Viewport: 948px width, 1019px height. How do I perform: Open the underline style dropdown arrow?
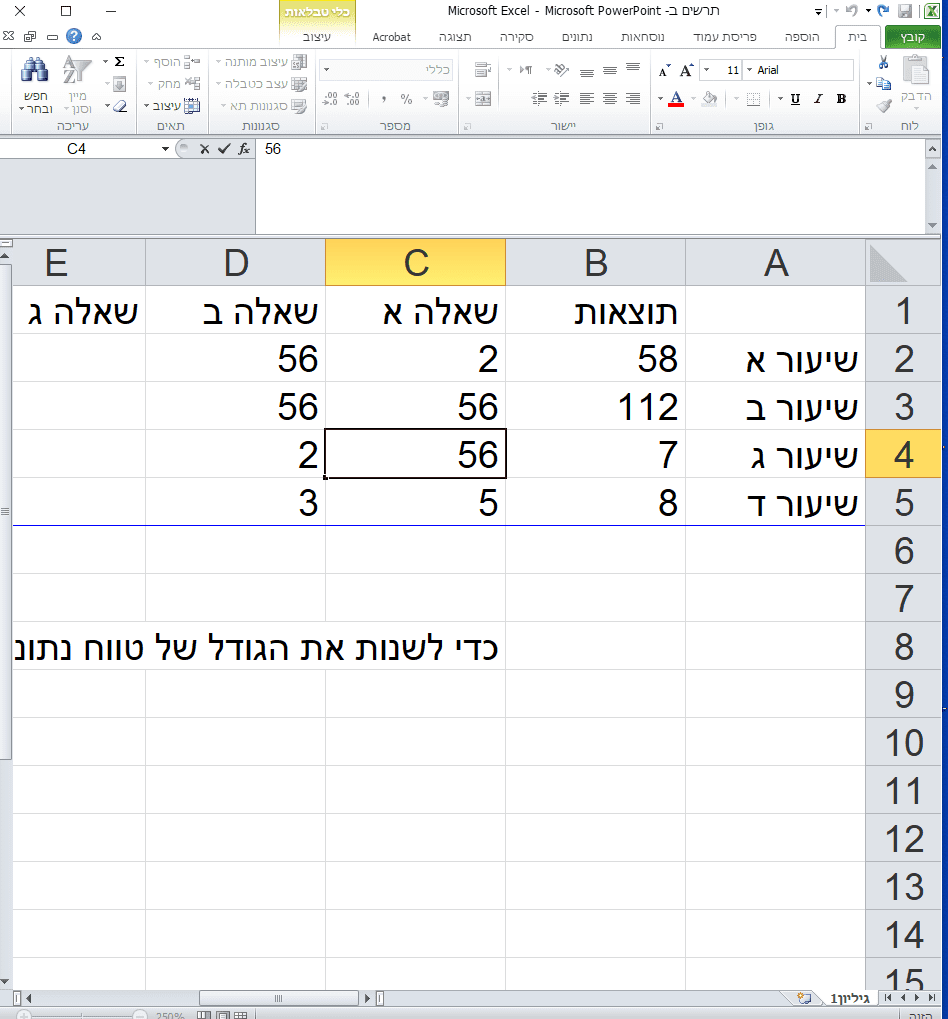coord(780,99)
